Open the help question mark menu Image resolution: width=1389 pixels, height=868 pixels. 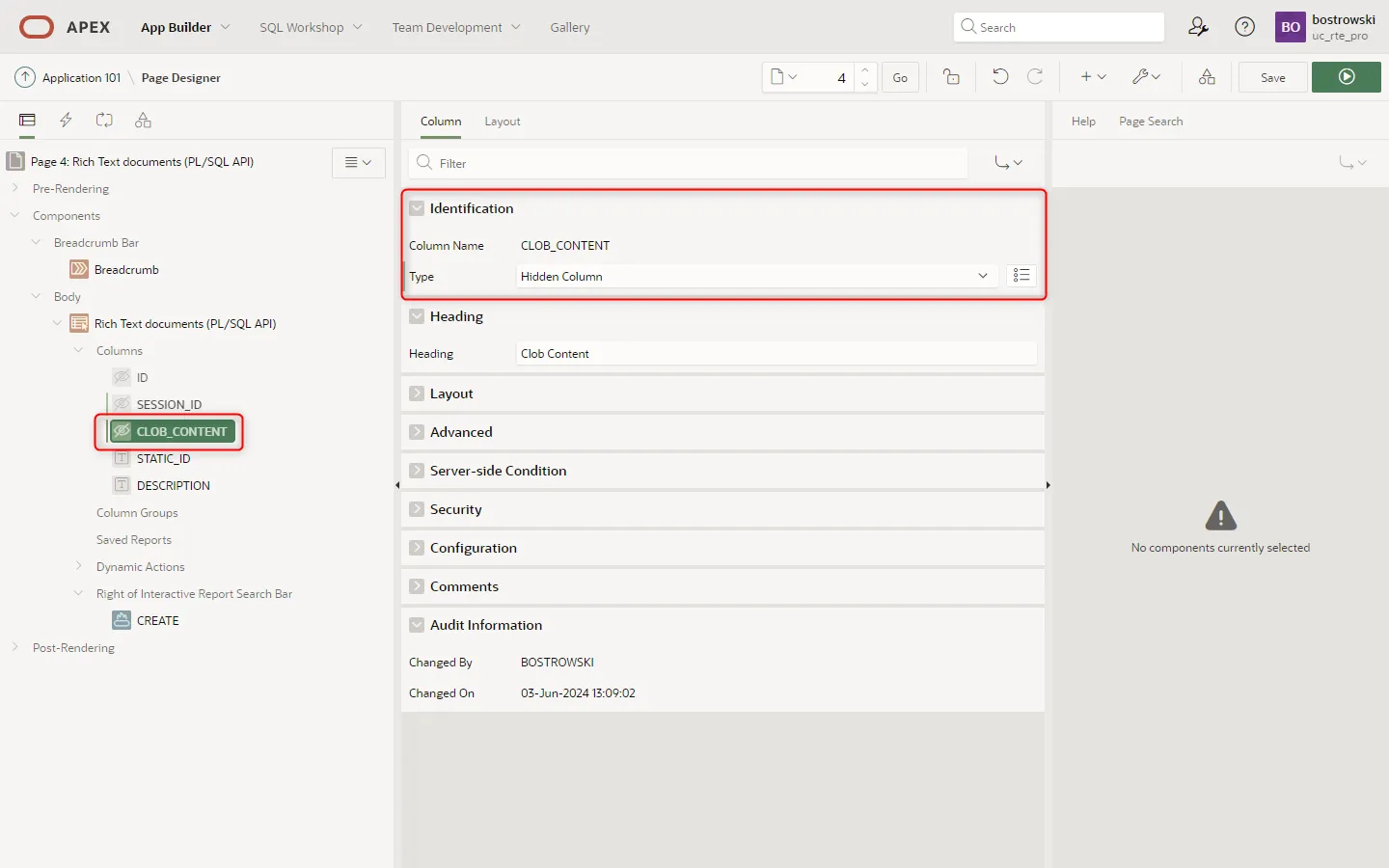[1245, 27]
